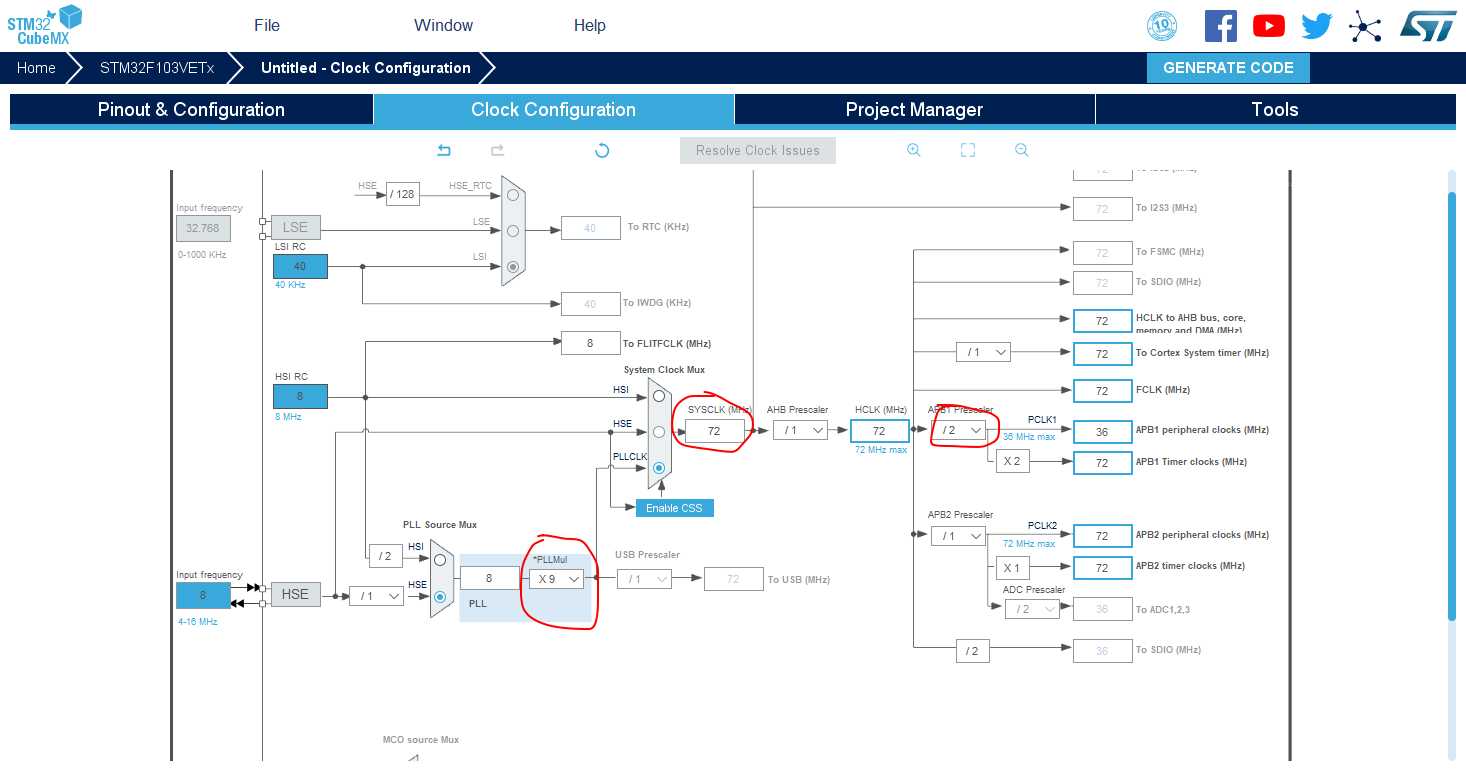Click the HCLK to AHB bus 72 field
The height and width of the screenshot is (771, 1466).
[x=1102, y=321]
